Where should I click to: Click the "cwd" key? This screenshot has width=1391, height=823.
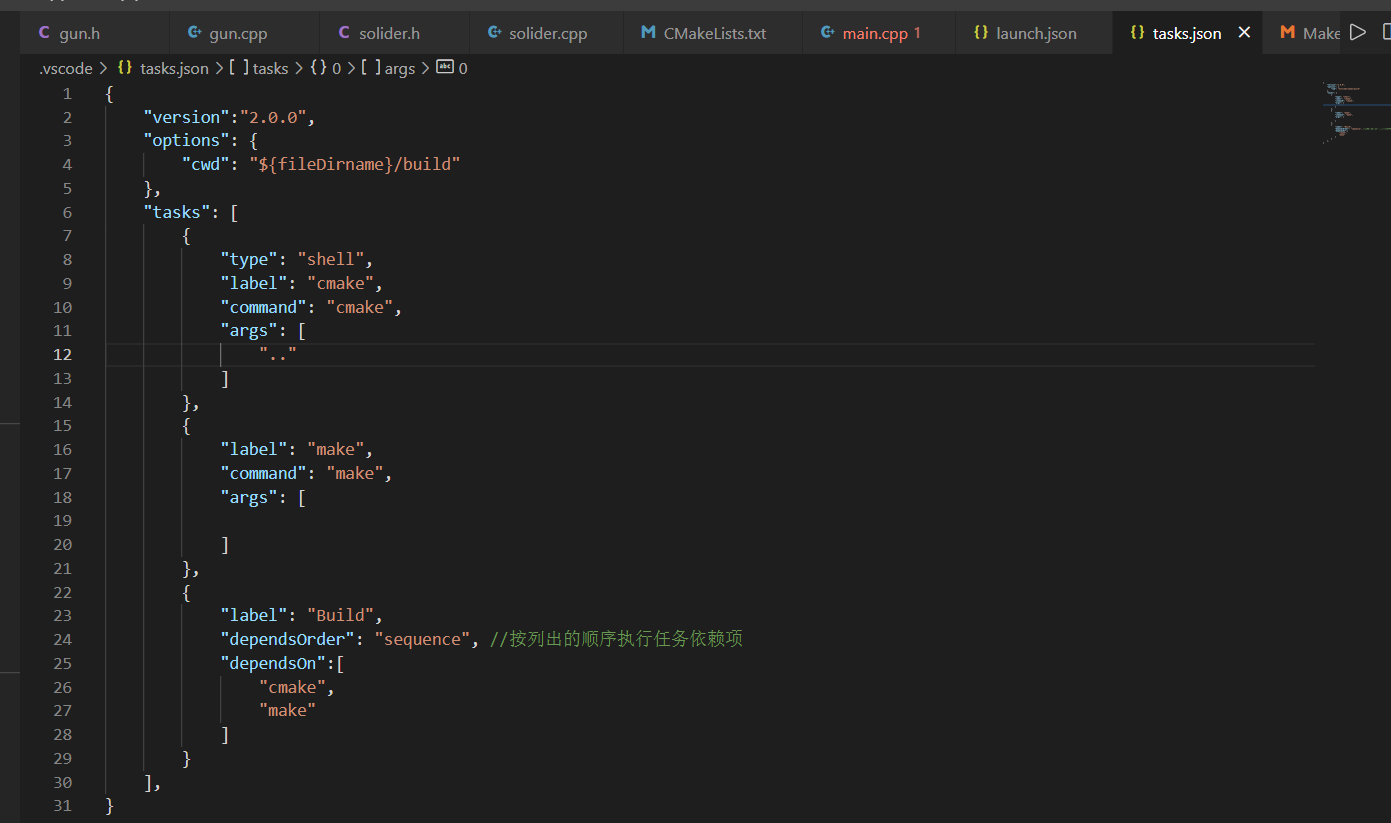[x=206, y=164]
